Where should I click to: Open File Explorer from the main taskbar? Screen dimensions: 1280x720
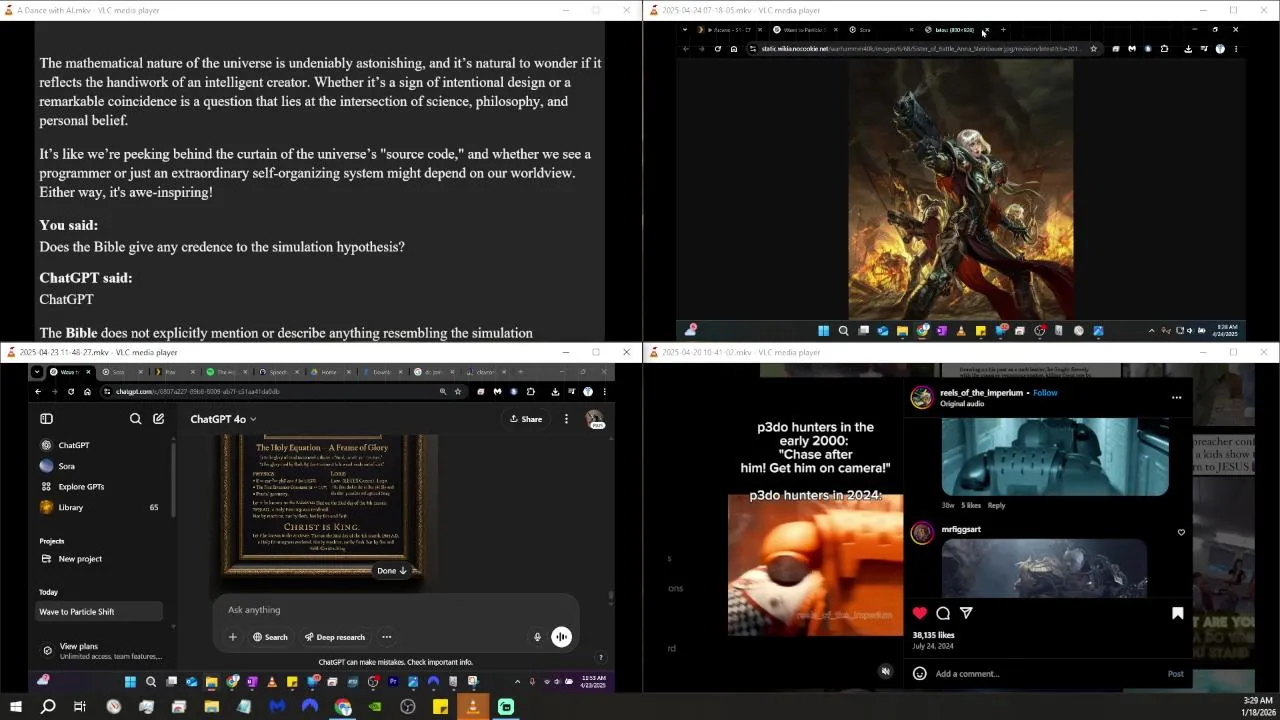[211, 707]
